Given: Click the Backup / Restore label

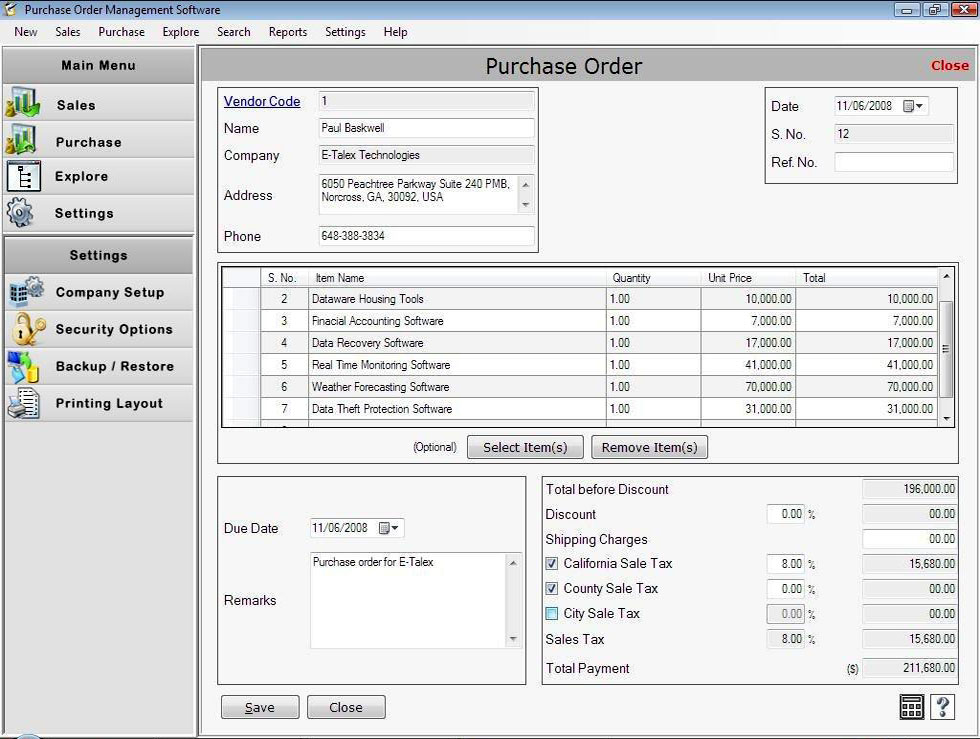Looking at the screenshot, I should [115, 366].
